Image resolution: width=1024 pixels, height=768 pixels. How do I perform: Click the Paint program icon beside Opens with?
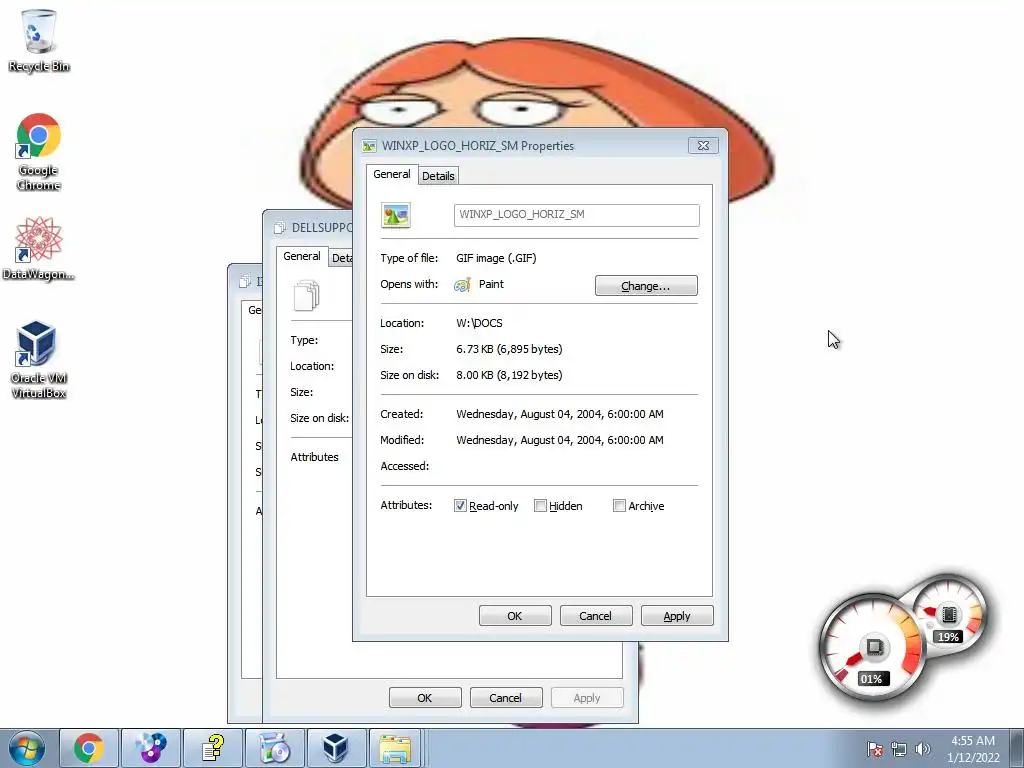coord(462,285)
